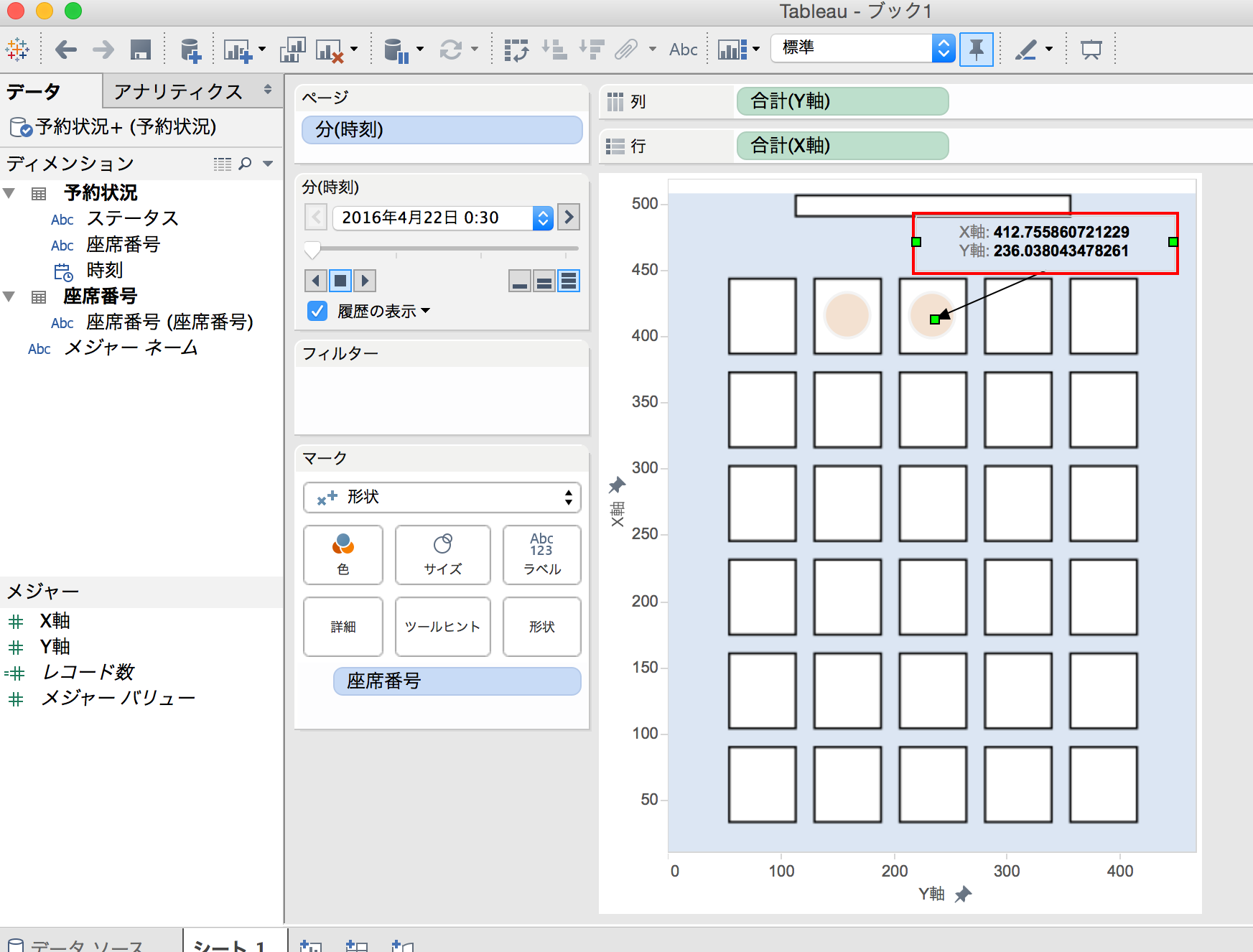The height and width of the screenshot is (952, 1253).
Task: Click the ツールヒント button in Marks
Action: point(442,626)
